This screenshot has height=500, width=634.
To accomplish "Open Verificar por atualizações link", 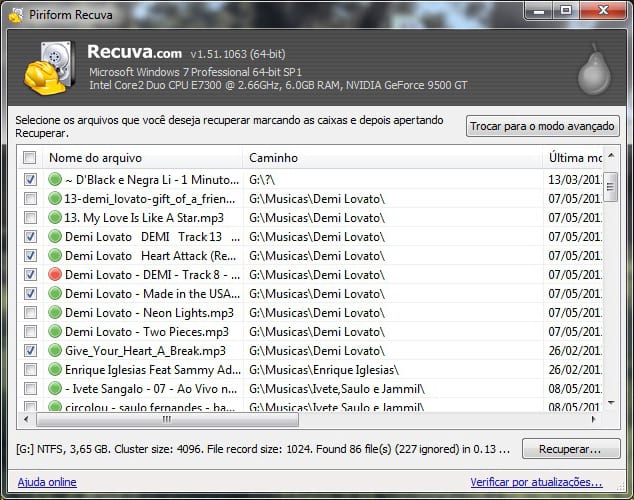I will click(536, 482).
